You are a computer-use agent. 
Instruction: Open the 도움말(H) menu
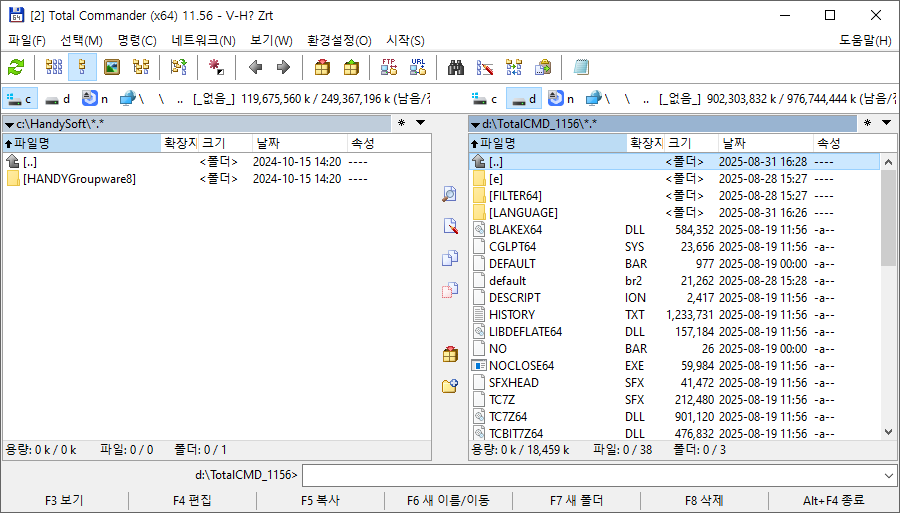pos(866,41)
